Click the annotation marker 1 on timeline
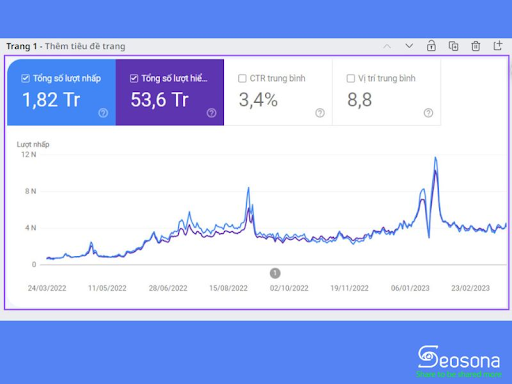Image resolution: width=512 pixels, height=384 pixels. [x=275, y=273]
